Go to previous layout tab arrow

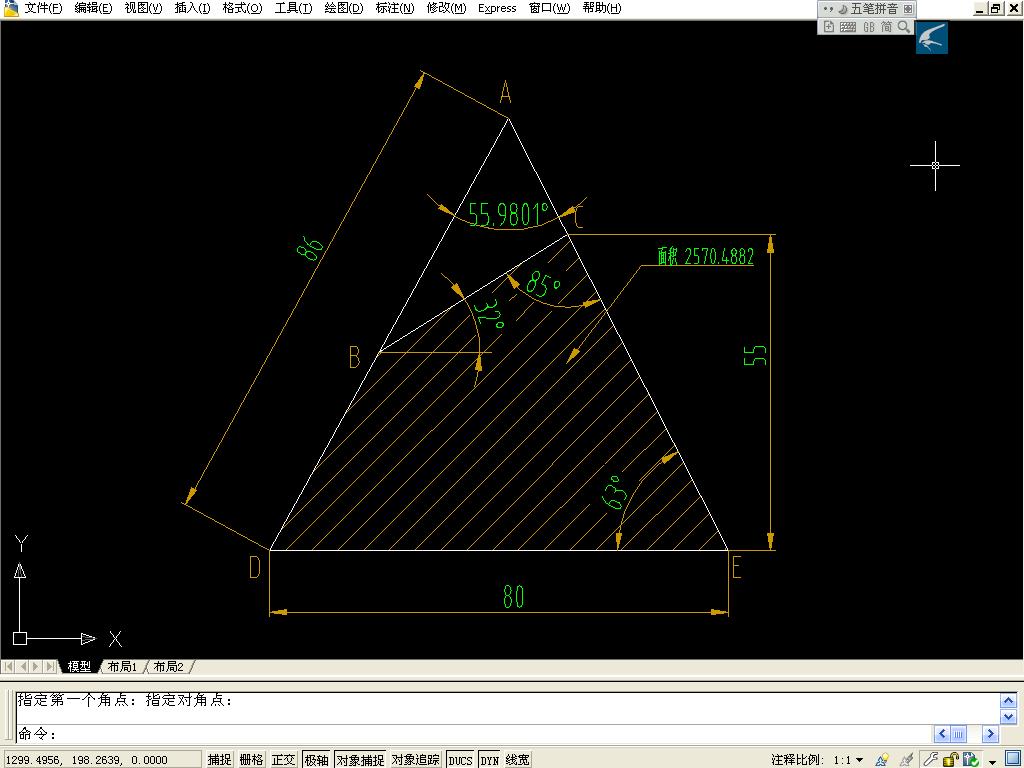(23, 667)
